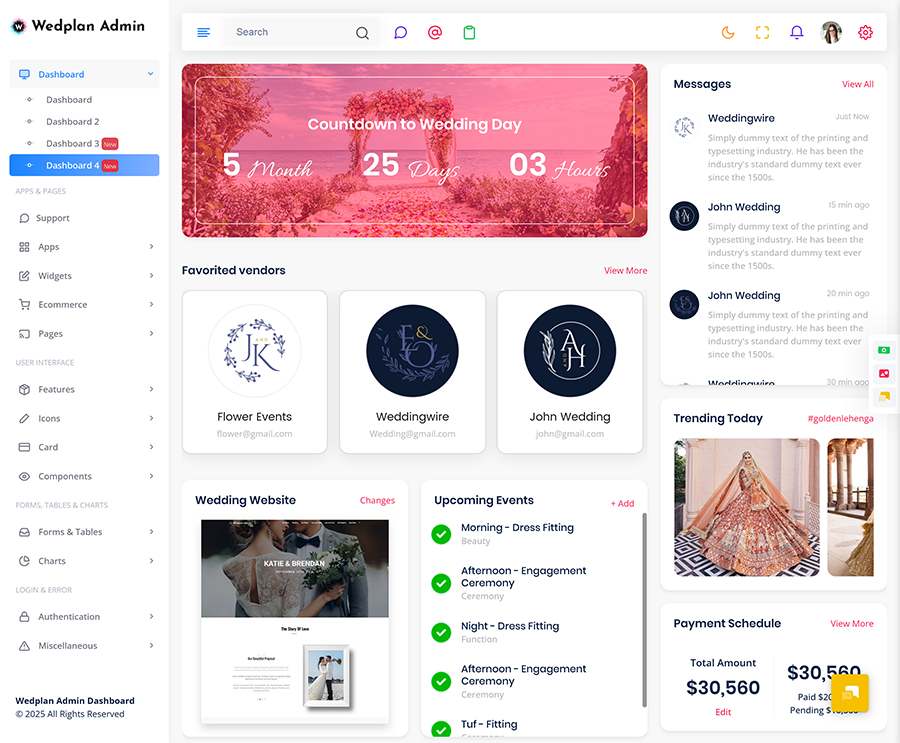Open the email @ icon in top bar
Viewport: 900px width, 743px height.
pyautogui.click(x=435, y=32)
